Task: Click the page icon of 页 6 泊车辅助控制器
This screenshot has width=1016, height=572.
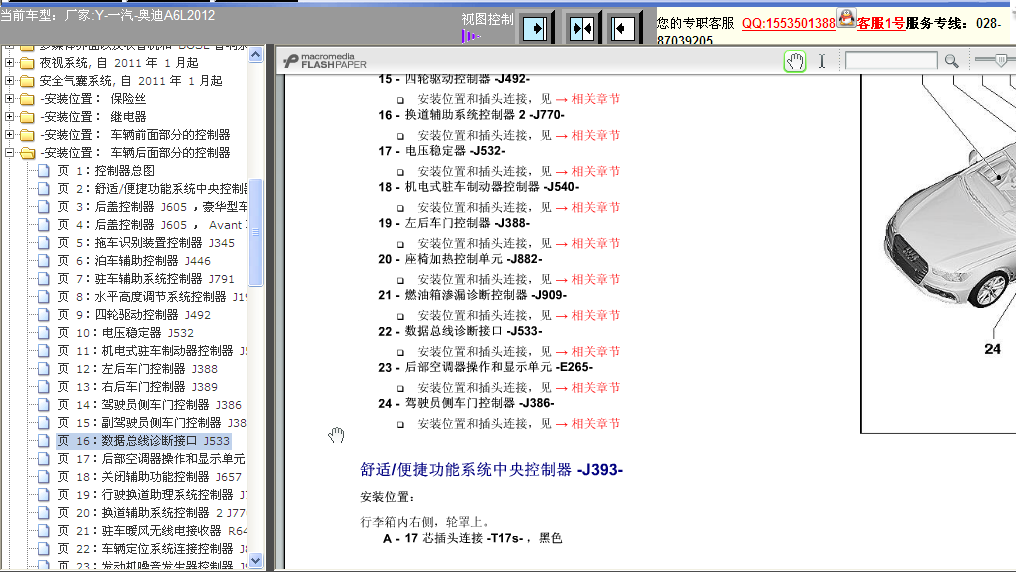Action: click(44, 260)
